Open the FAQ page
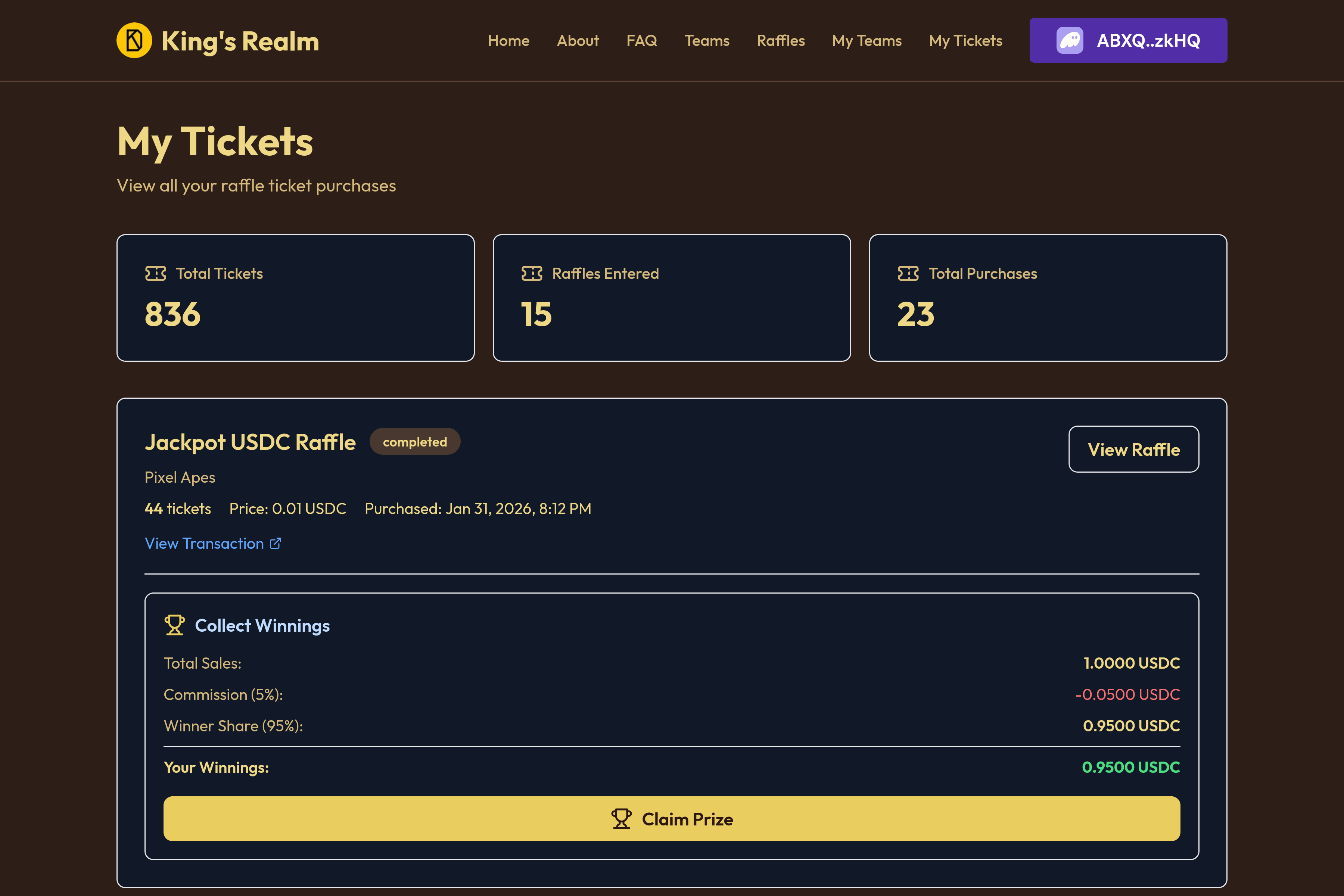The image size is (1344, 896). click(x=642, y=40)
